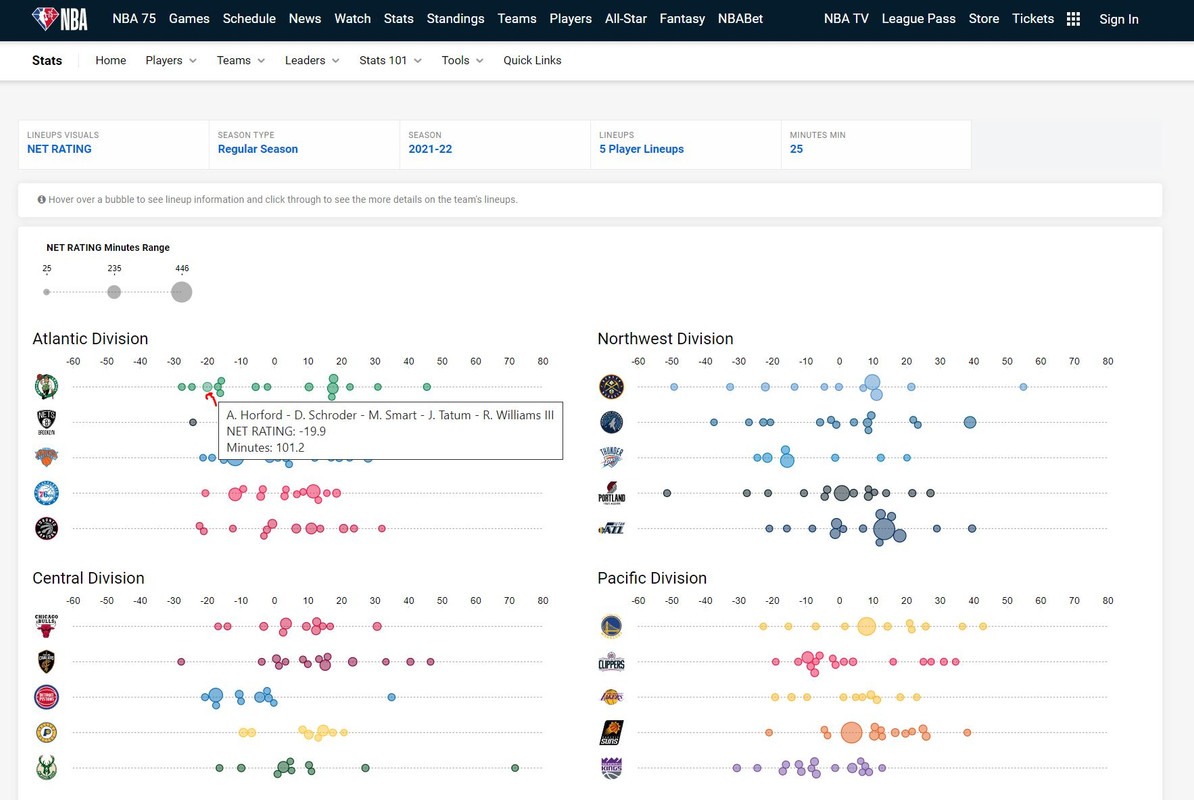This screenshot has width=1194, height=800.
Task: Click the Brooklyn Nets team logo
Action: [46, 422]
